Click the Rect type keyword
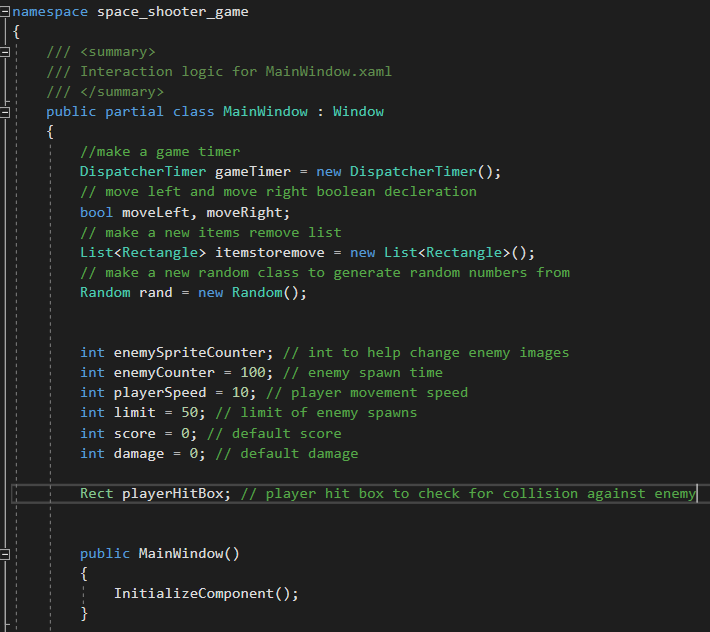Image resolution: width=710 pixels, height=632 pixels. (x=97, y=493)
